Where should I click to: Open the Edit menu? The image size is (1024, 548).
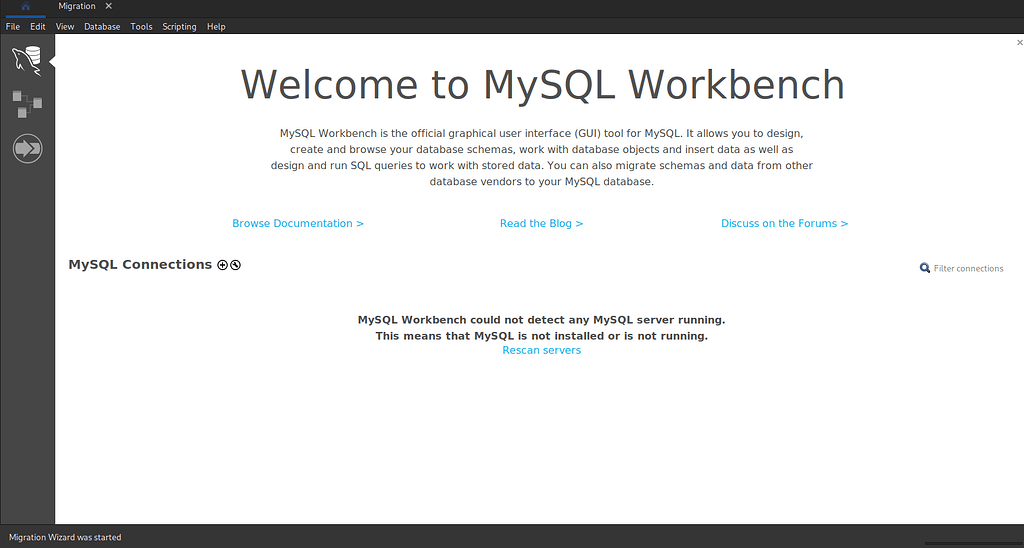pos(38,27)
